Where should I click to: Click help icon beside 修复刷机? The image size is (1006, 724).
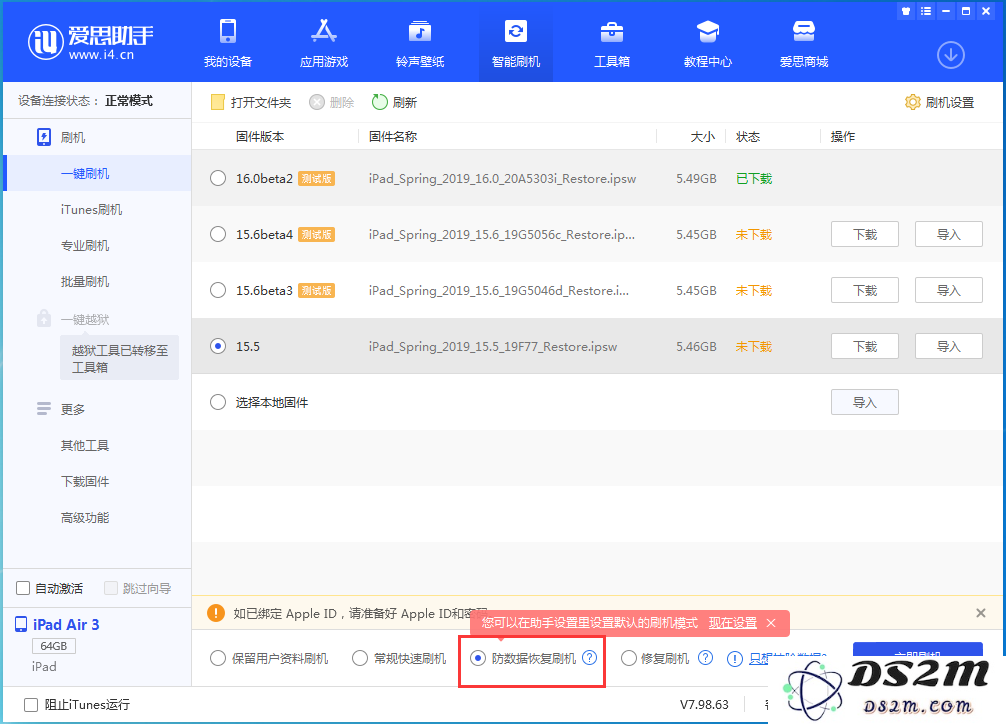click(x=705, y=658)
